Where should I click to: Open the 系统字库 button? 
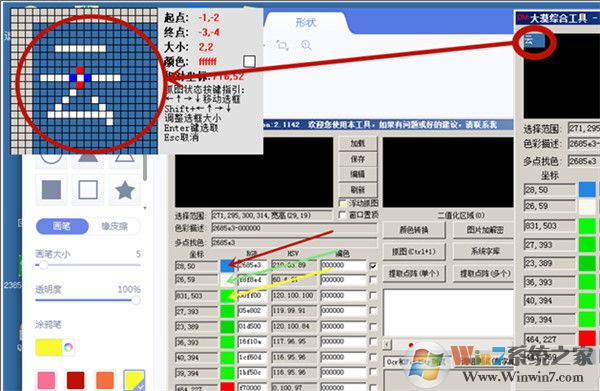pyautogui.click(x=485, y=251)
